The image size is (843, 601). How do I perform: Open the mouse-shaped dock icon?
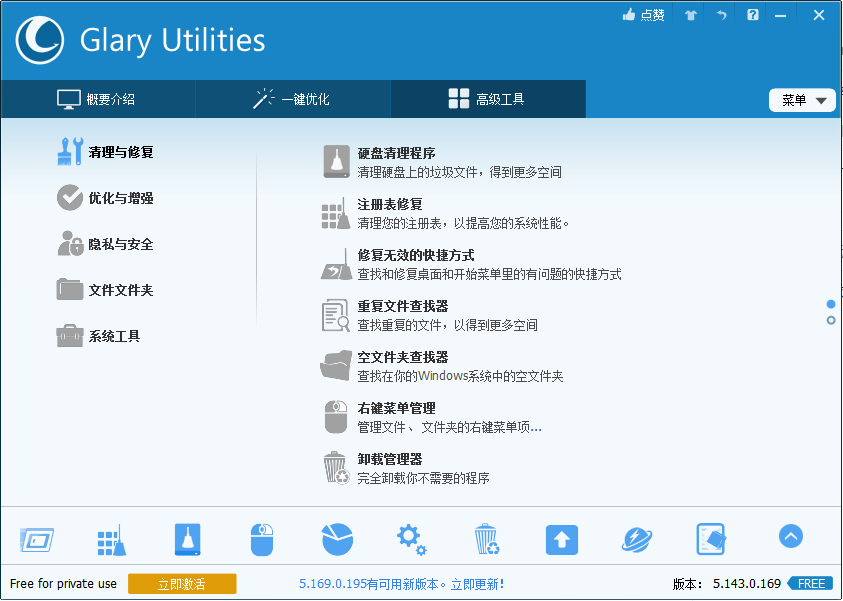[262, 540]
